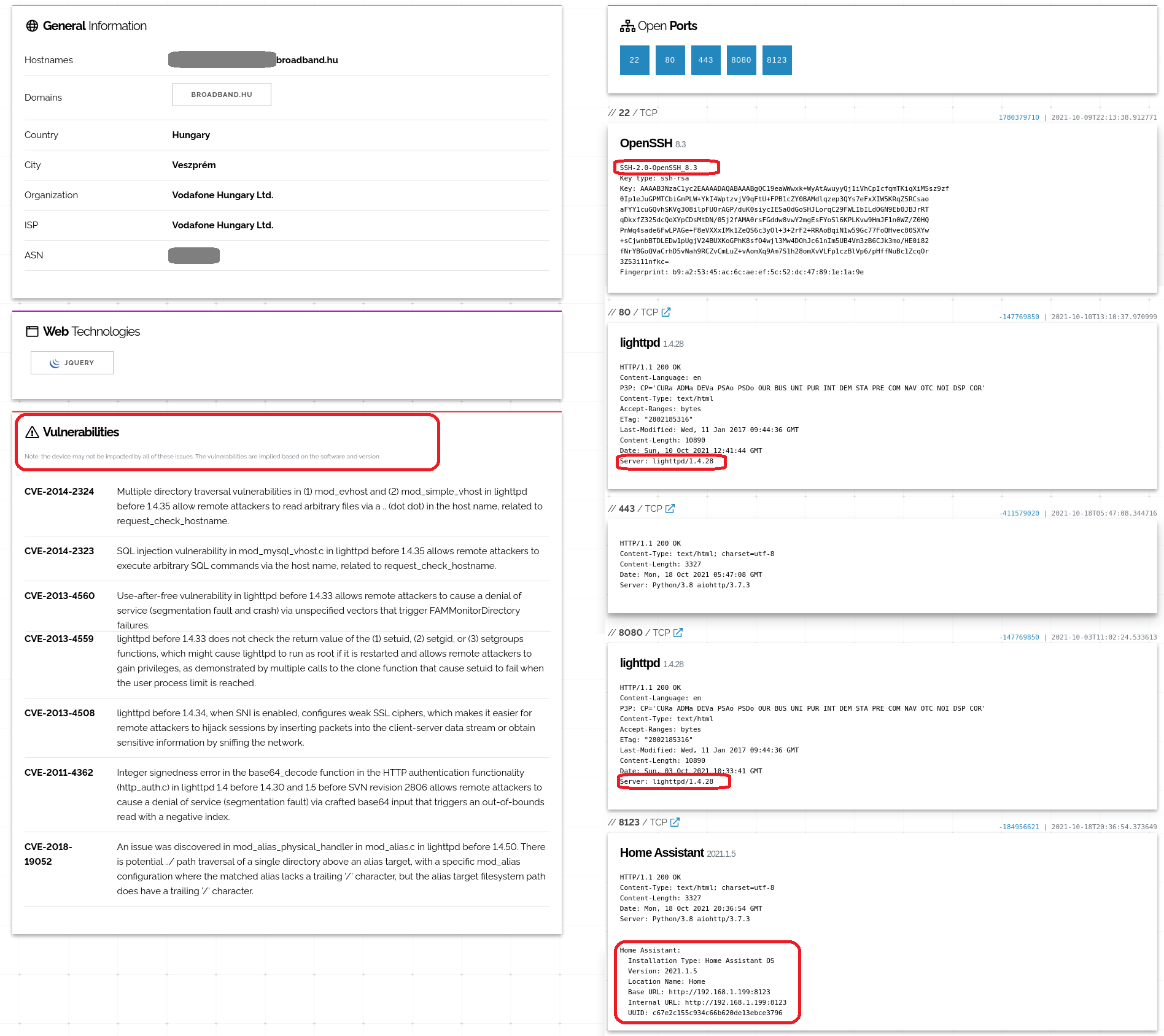1164x1036 pixels.
Task: Click port 443 Server: Python/3.8 aiohttp line
Action: pyautogui.click(x=685, y=586)
